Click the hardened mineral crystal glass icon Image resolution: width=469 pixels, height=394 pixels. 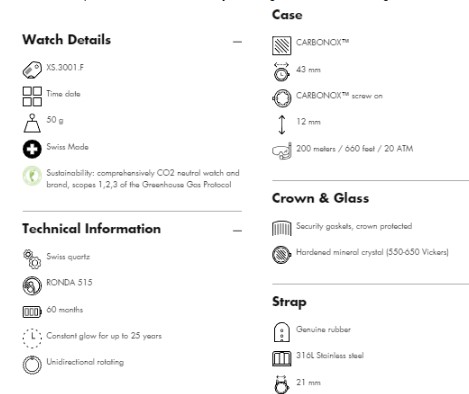pyautogui.click(x=282, y=255)
